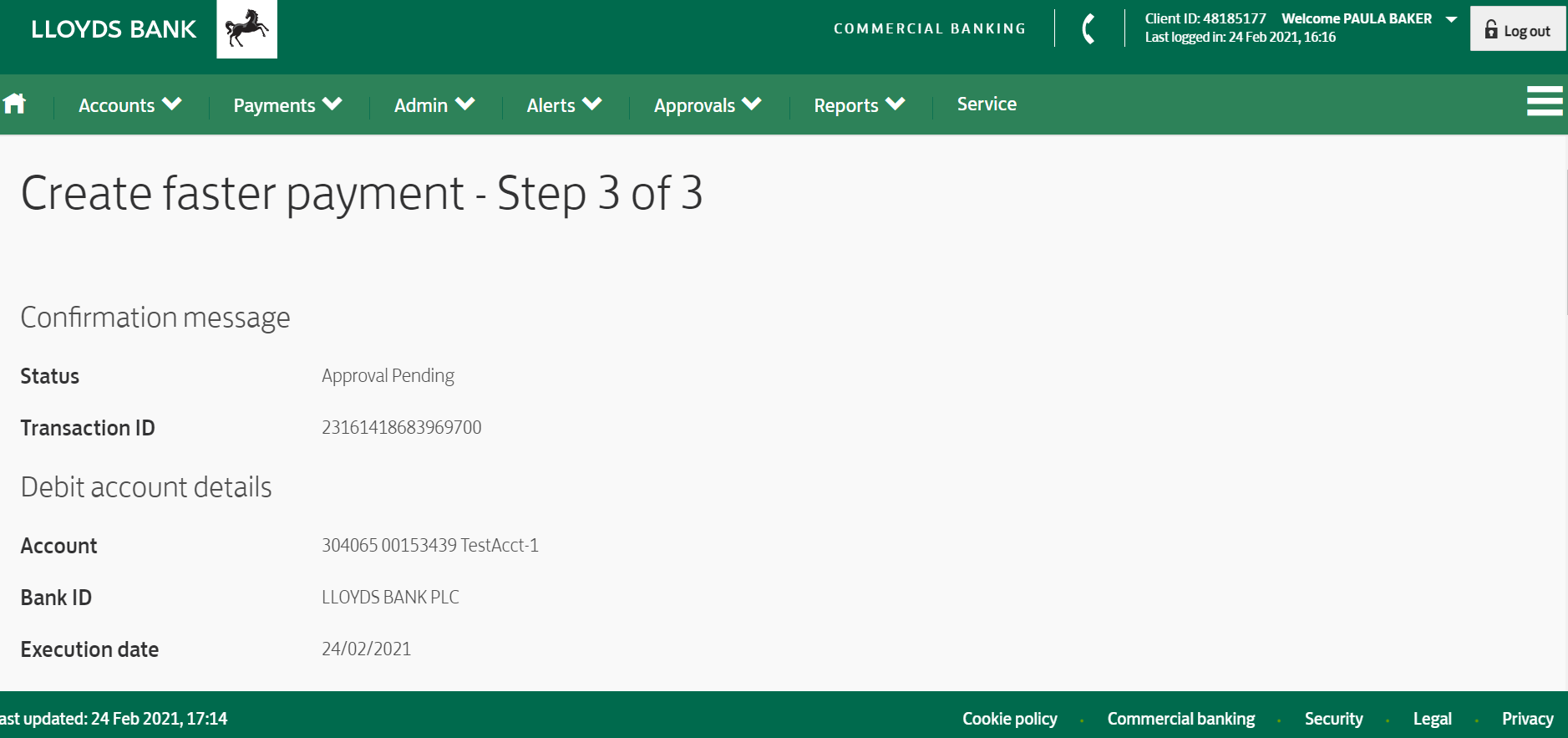
Task: Go to the home icon
Action: [x=14, y=104]
